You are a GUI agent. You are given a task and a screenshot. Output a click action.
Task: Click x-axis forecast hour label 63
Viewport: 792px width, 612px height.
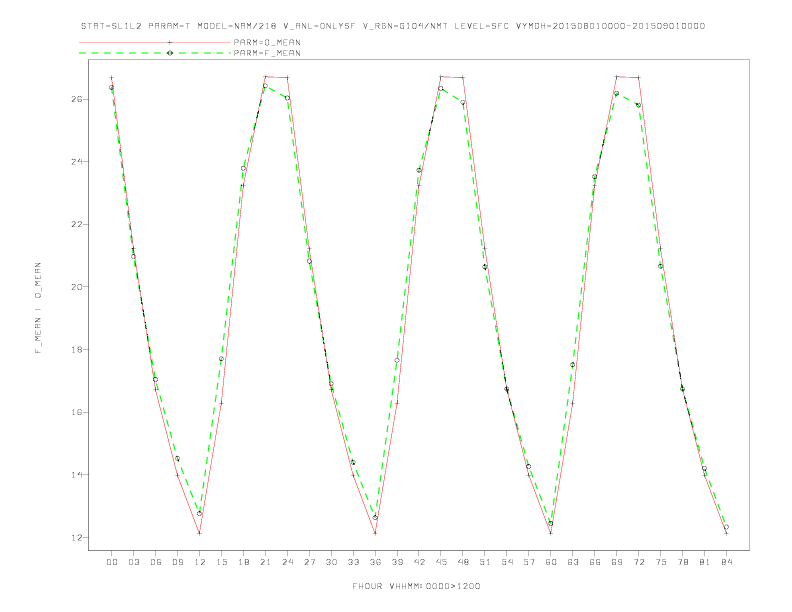pyautogui.click(x=573, y=562)
